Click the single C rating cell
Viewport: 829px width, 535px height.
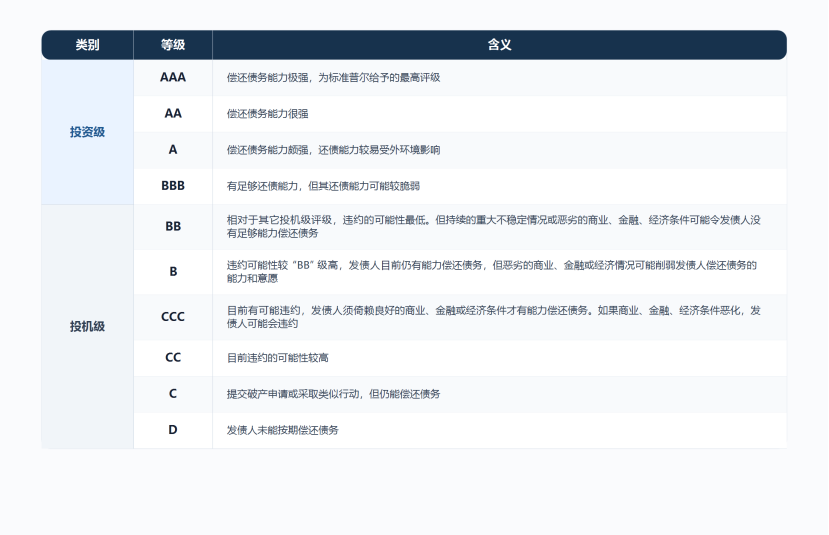pos(173,394)
